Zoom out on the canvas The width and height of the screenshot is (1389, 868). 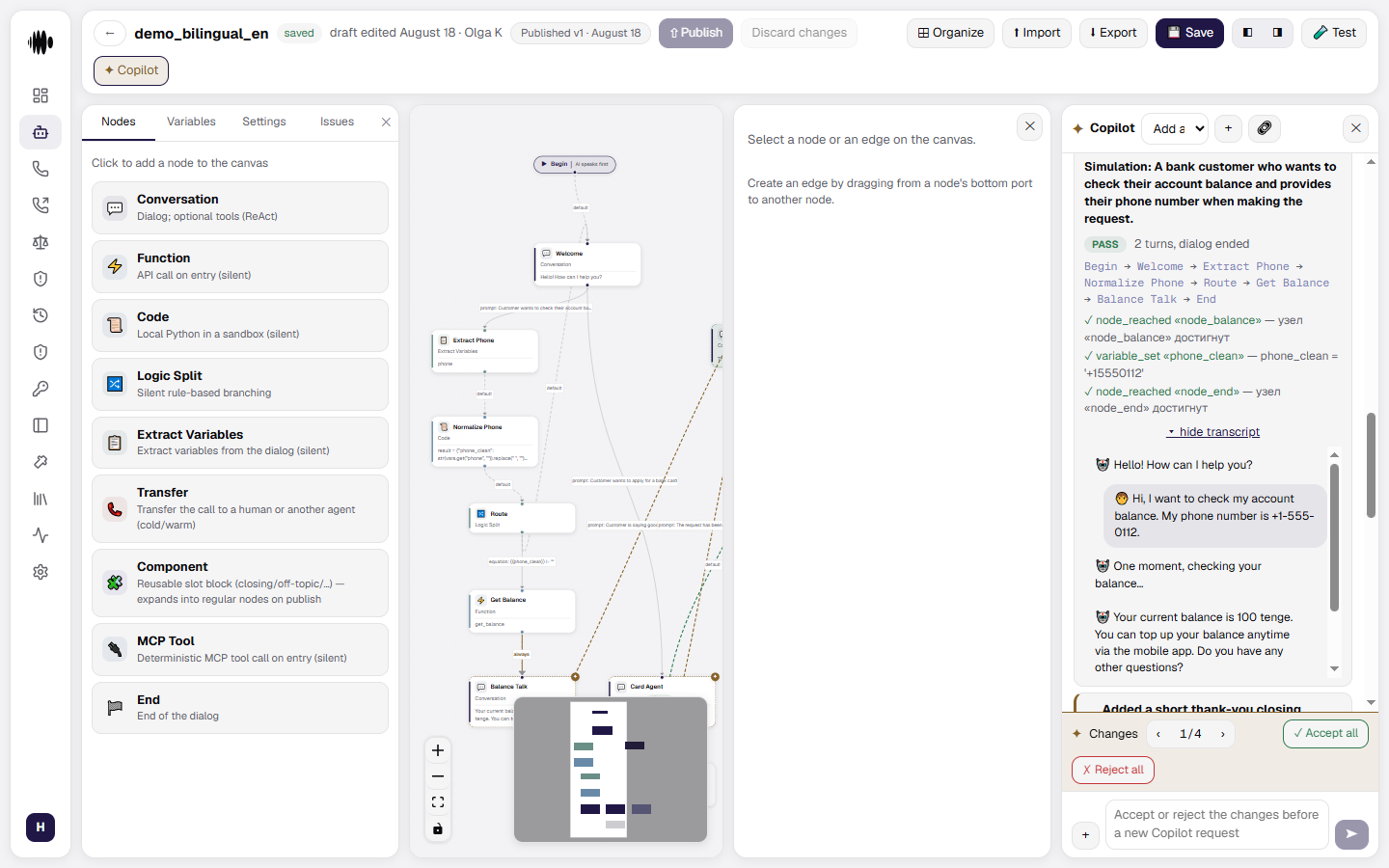click(x=438, y=776)
